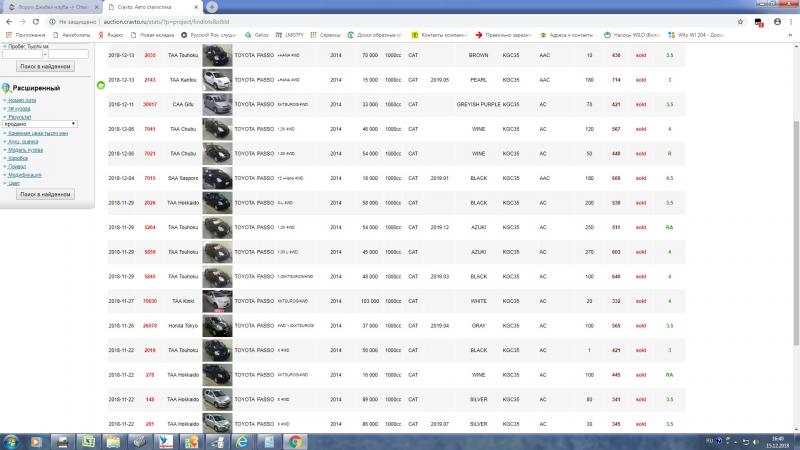Open lot number 26078 link
This screenshot has height=450, width=800.
pos(150,326)
